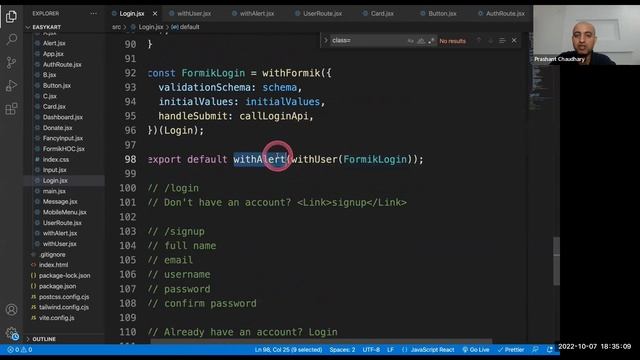Open the Search view in activity bar
Image resolution: width=640 pixels, height=360 pixels.
11,40
